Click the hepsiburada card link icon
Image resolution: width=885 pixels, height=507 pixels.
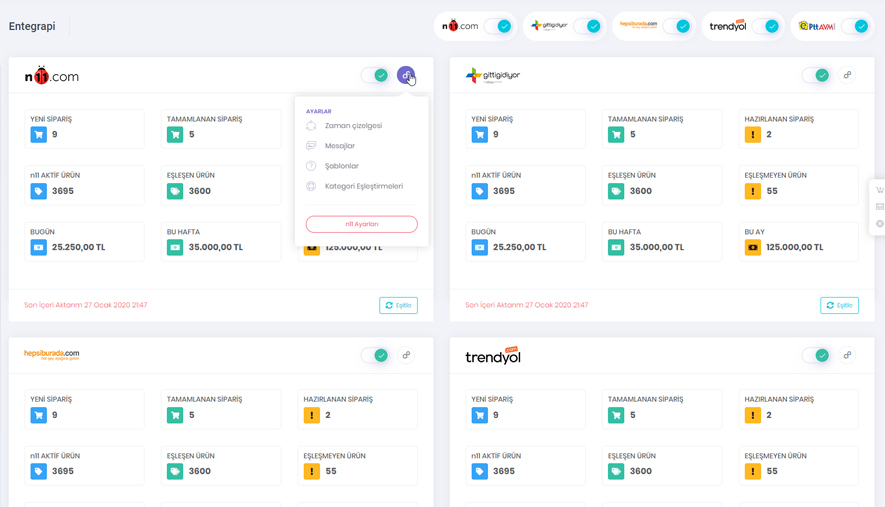coord(406,355)
